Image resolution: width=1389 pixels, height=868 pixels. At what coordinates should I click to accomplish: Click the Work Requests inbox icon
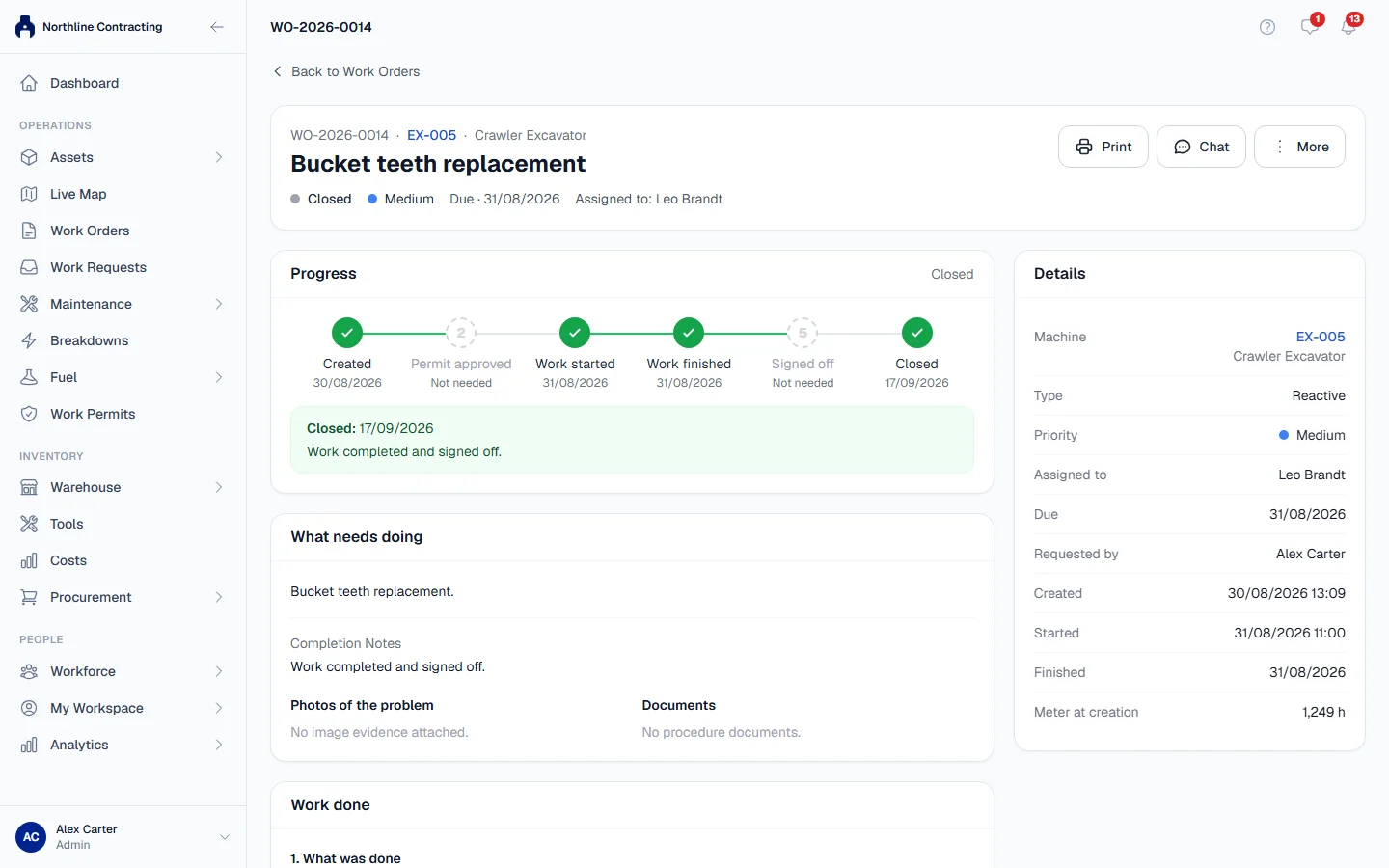pos(29,267)
